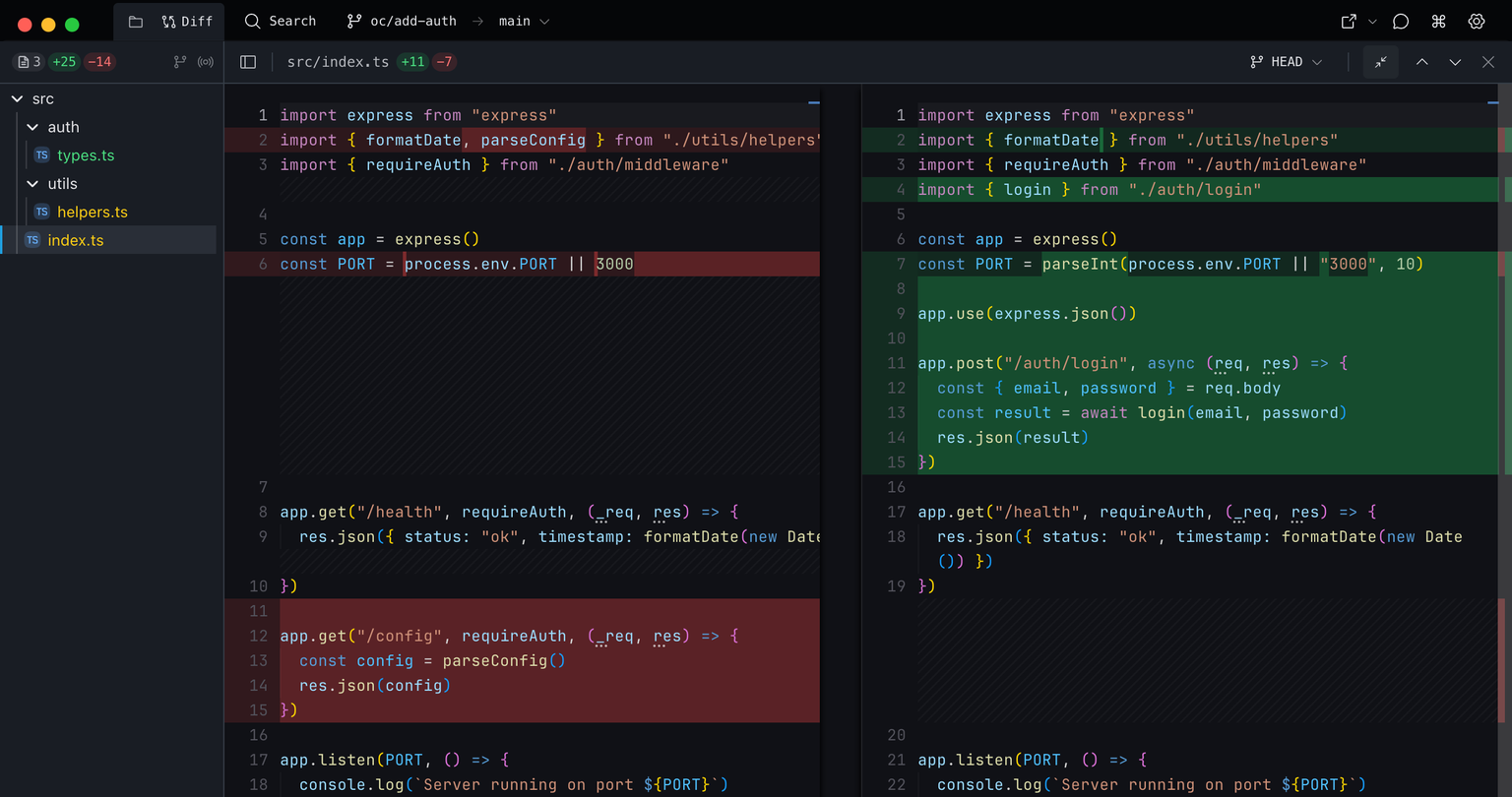Click the -14 deletions badge
Screen dimensions: 1512x797
[99, 62]
